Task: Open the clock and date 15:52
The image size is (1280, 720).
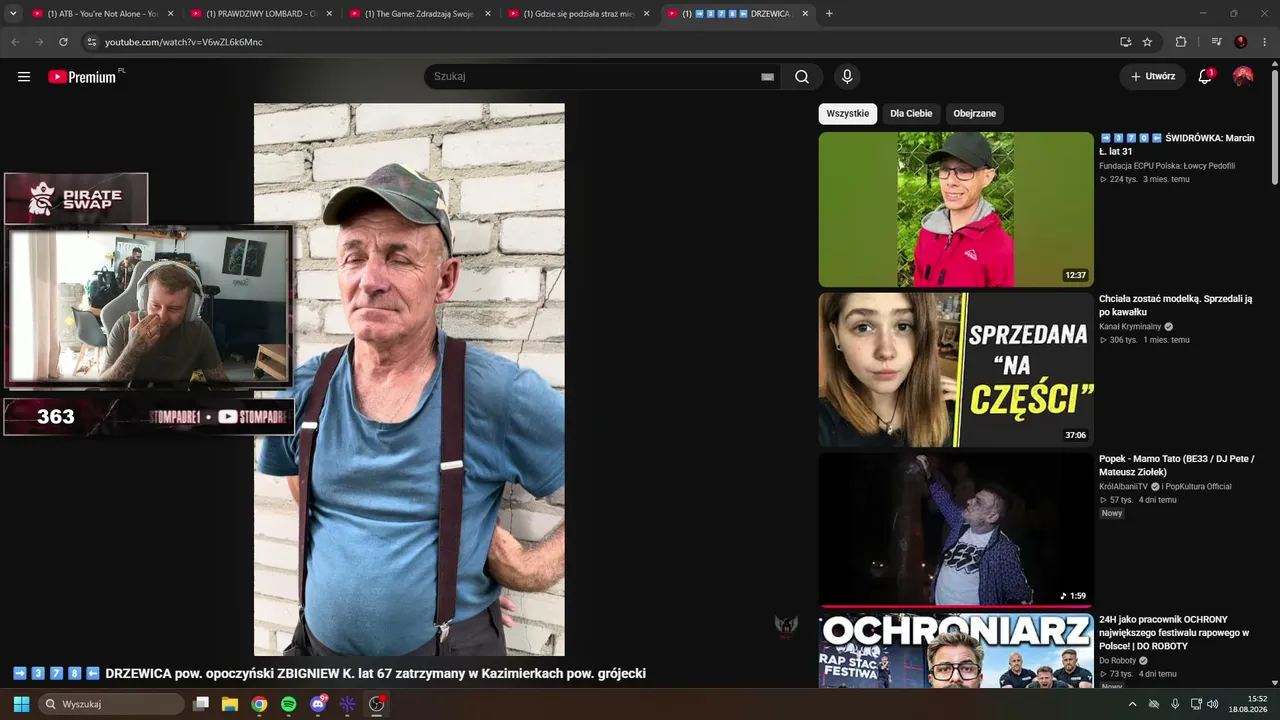Action: [x=1248, y=704]
